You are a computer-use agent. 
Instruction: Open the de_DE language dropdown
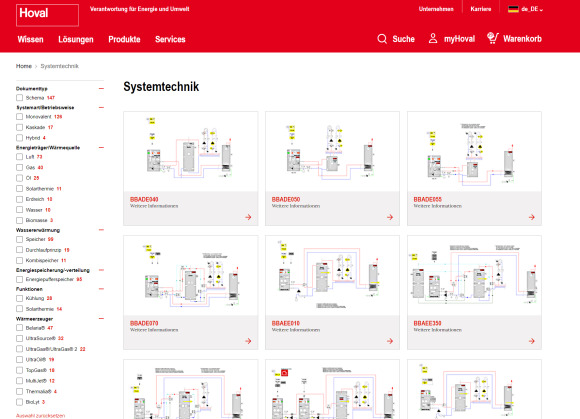pos(525,9)
